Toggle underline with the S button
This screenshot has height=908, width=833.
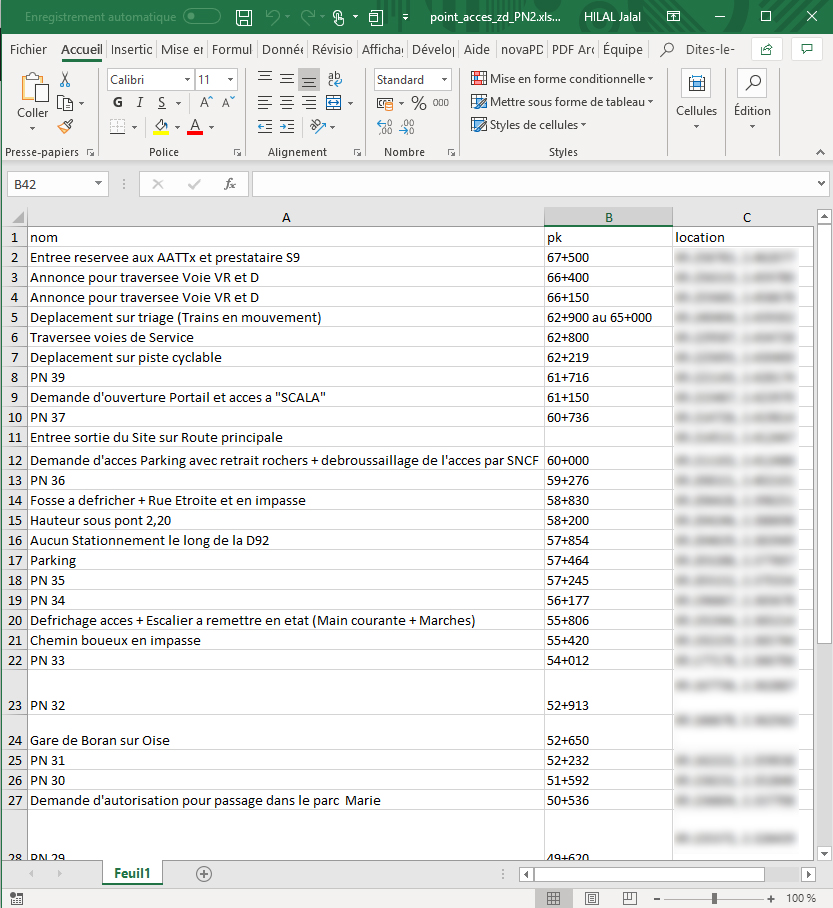(162, 103)
